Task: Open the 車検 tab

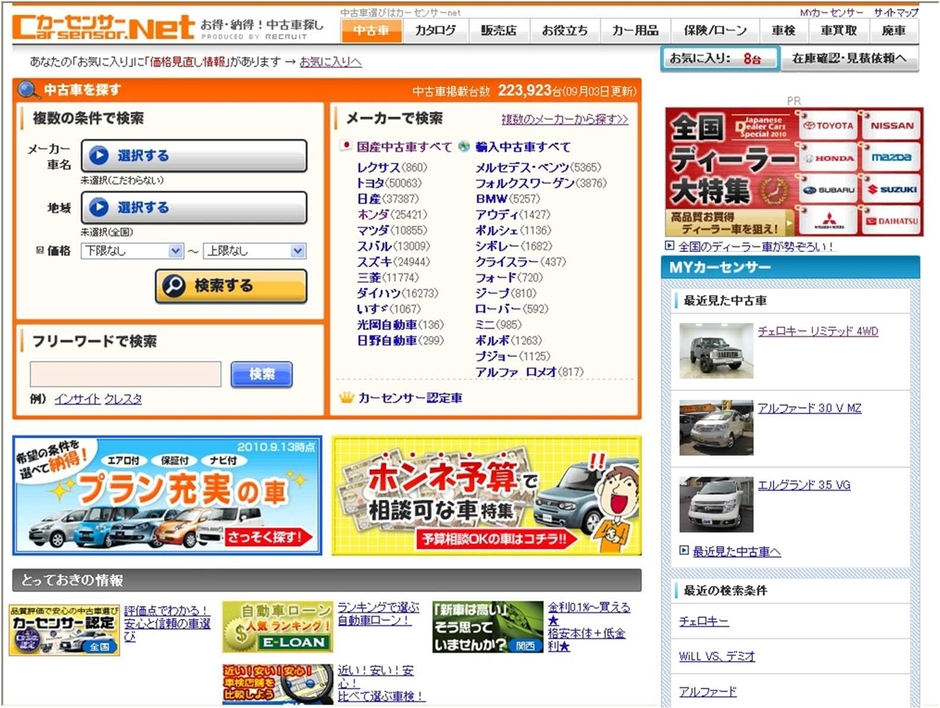Action: pos(783,31)
